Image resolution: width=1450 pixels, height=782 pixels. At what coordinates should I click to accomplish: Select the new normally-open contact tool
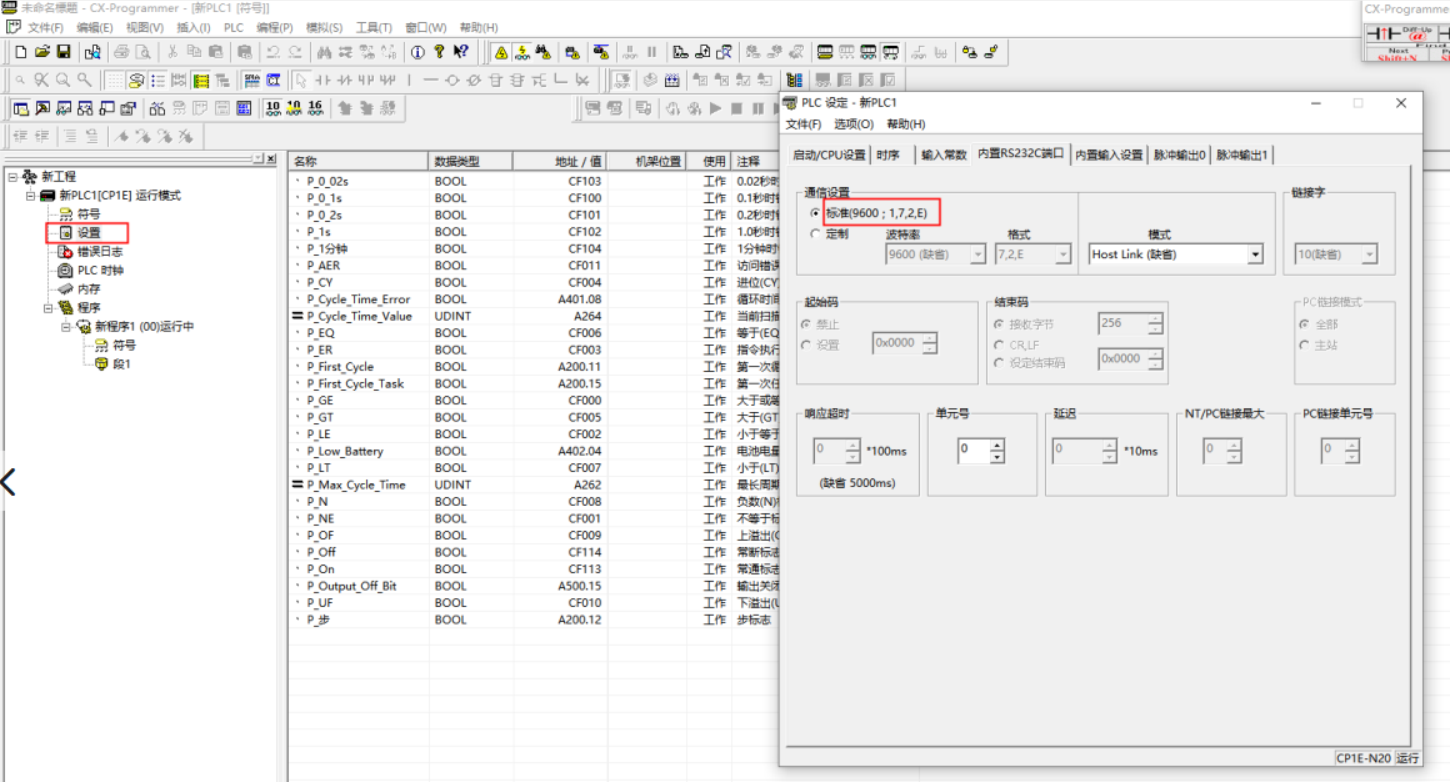click(x=323, y=80)
